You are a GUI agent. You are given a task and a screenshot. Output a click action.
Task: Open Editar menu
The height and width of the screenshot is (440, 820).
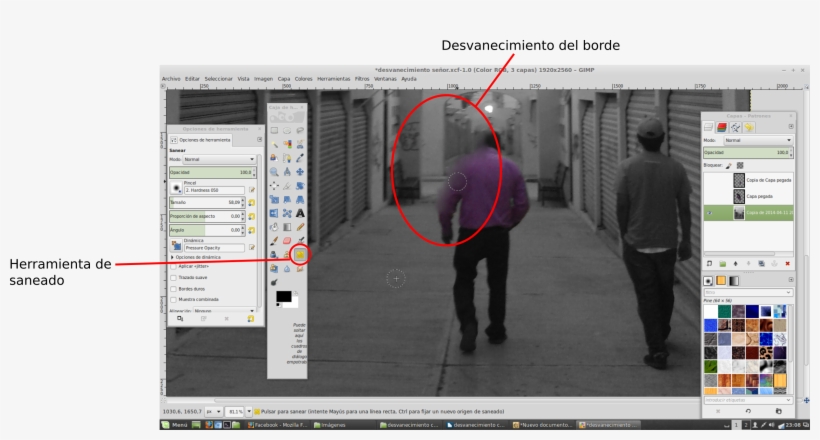(x=192, y=79)
